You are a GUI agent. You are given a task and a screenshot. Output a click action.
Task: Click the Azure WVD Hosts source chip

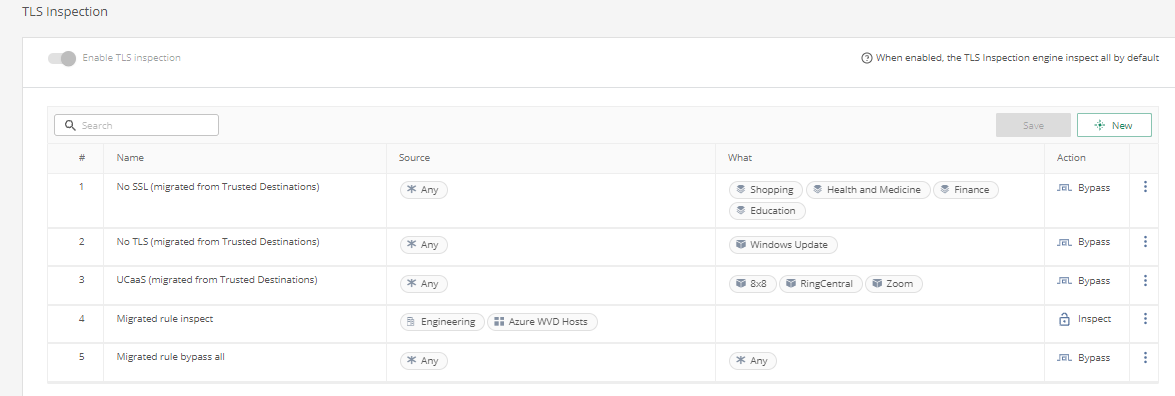point(543,322)
